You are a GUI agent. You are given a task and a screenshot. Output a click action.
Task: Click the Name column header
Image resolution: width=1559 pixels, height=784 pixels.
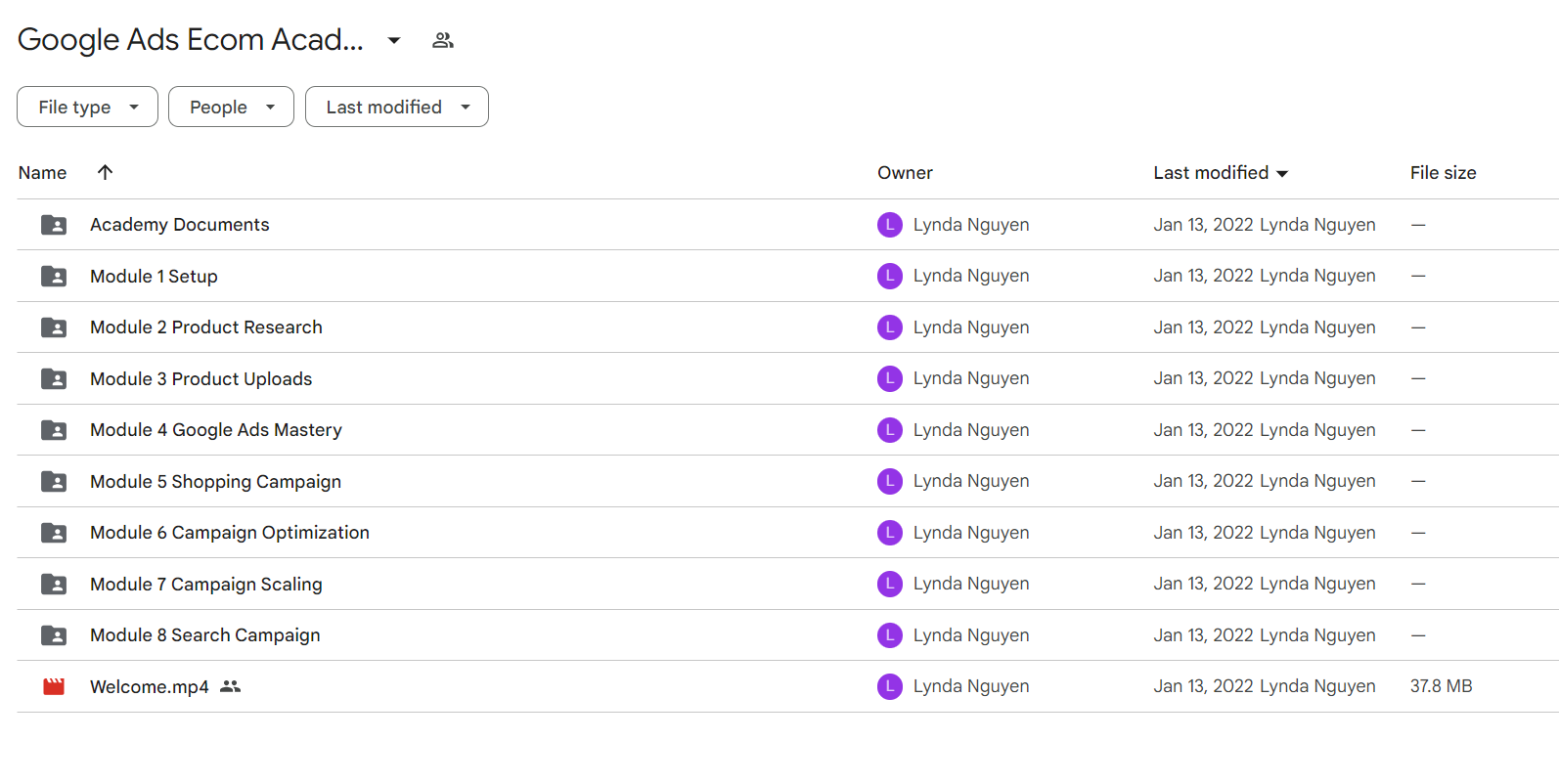tap(42, 173)
